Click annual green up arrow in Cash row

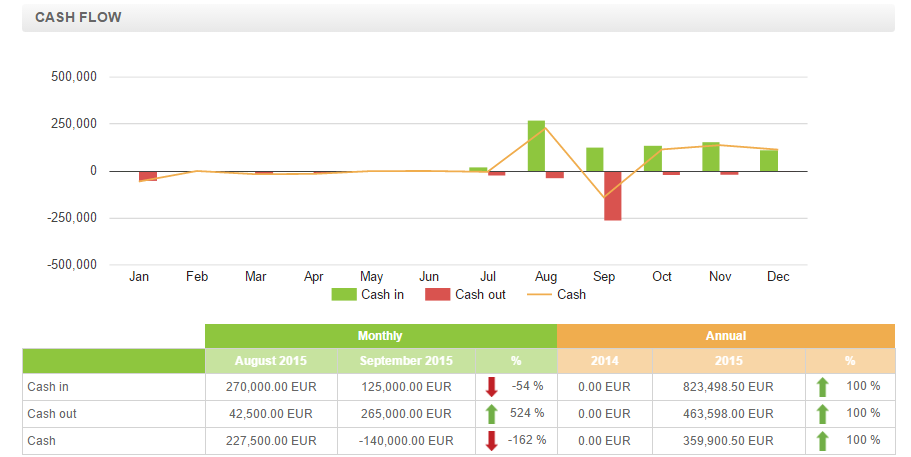pos(822,440)
